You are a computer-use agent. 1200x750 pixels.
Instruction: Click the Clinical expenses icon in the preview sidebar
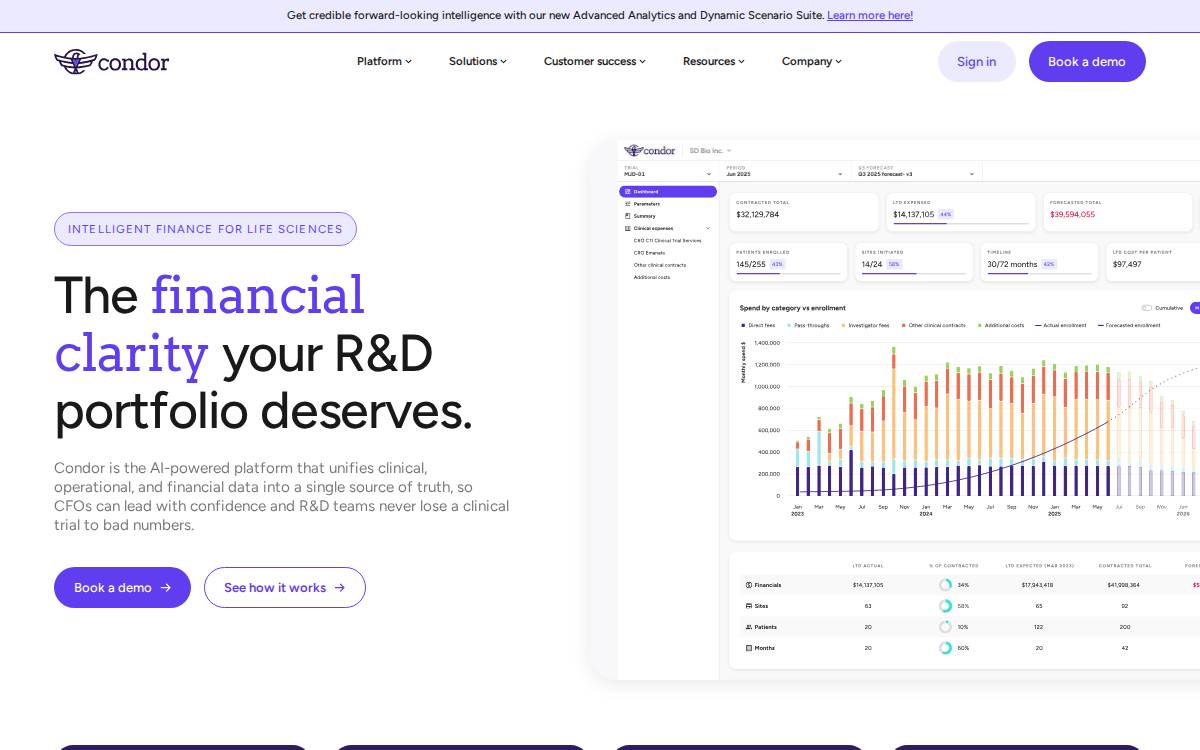tap(627, 228)
